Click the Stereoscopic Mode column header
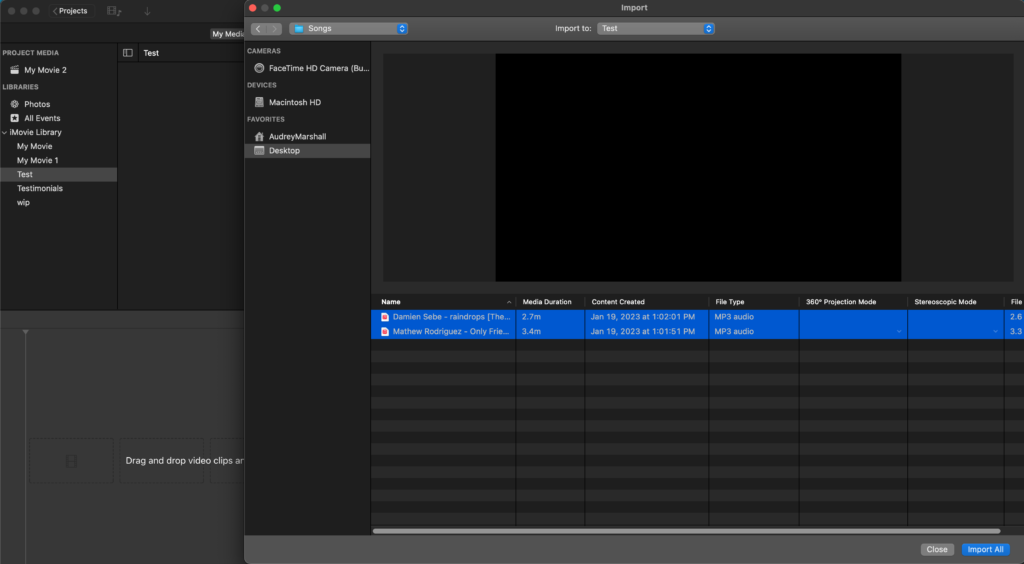The width and height of the screenshot is (1024, 564). pos(945,302)
